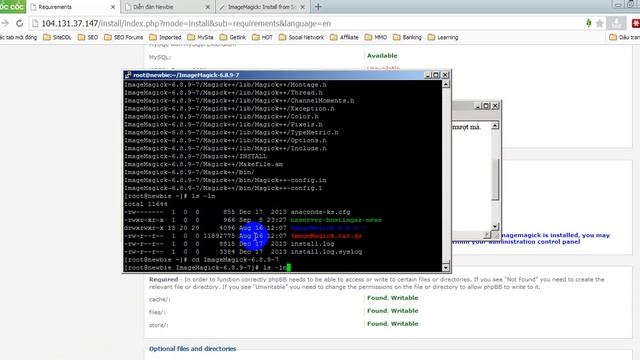The height and width of the screenshot is (360, 640).
Task: Open the Banking bookmarks folder
Action: tap(407, 37)
